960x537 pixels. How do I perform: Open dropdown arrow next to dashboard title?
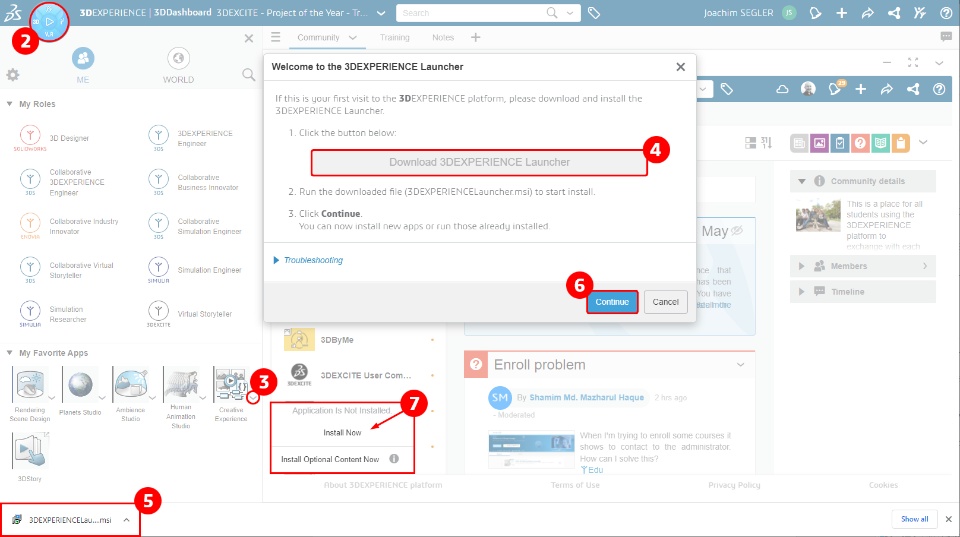pos(381,13)
